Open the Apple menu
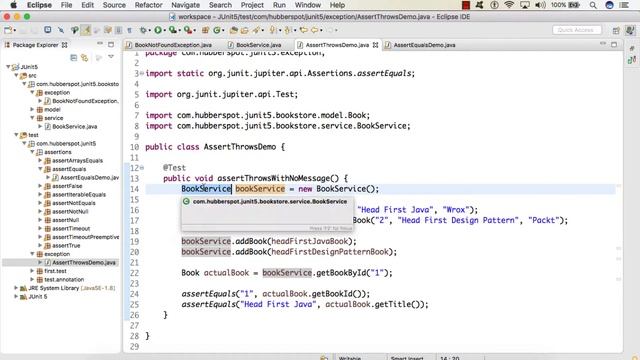640x360 pixels. (13, 5)
